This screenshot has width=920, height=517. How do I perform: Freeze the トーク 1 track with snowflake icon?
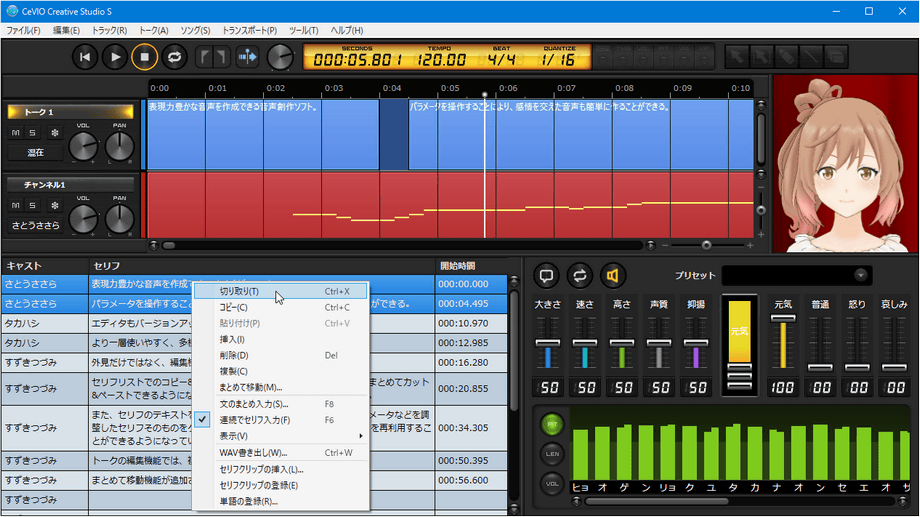pyautogui.click(x=54, y=132)
